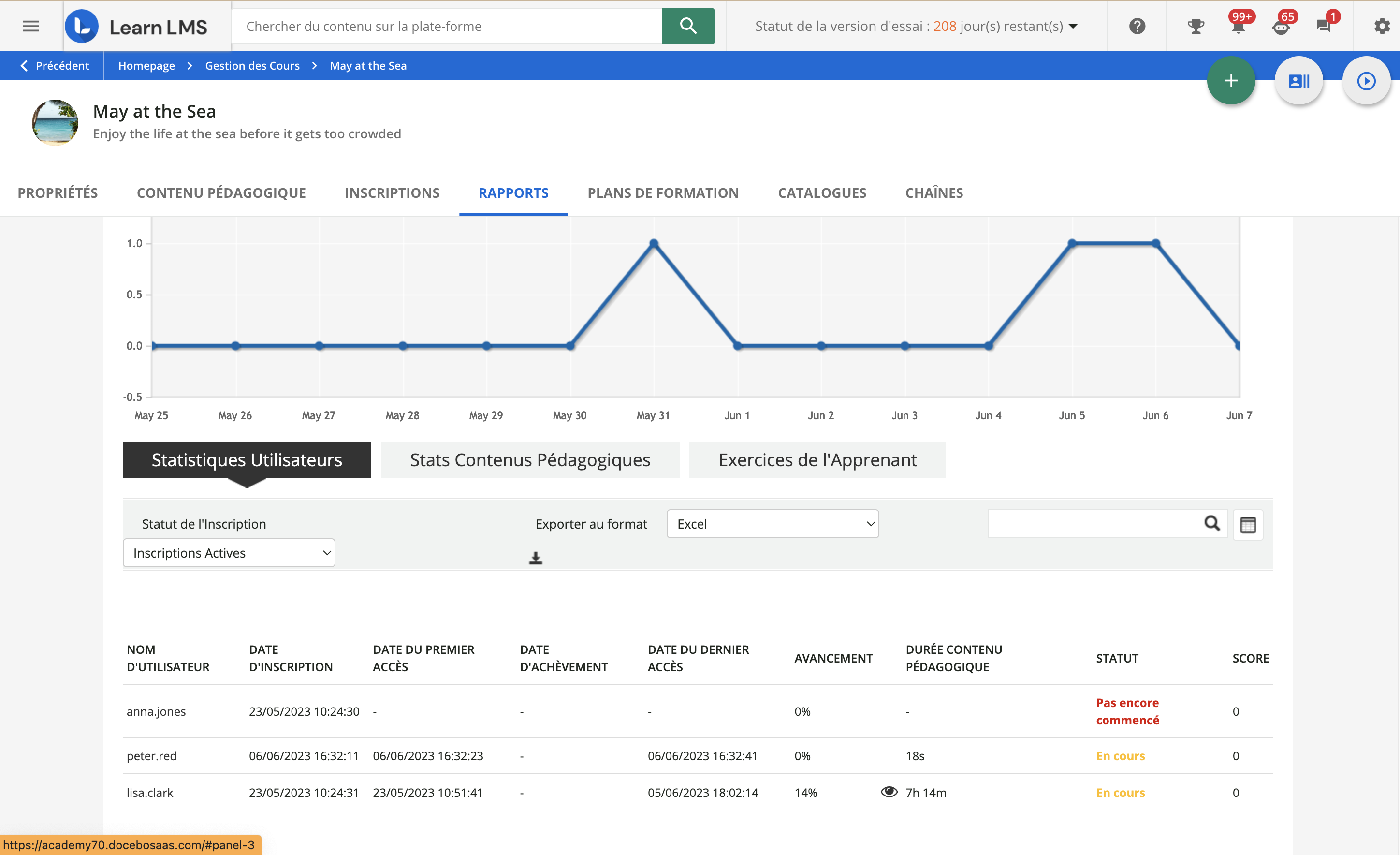Screen dimensions: 1400x855
Task: Click Pas encore commencé status
Action: (x=1127, y=711)
